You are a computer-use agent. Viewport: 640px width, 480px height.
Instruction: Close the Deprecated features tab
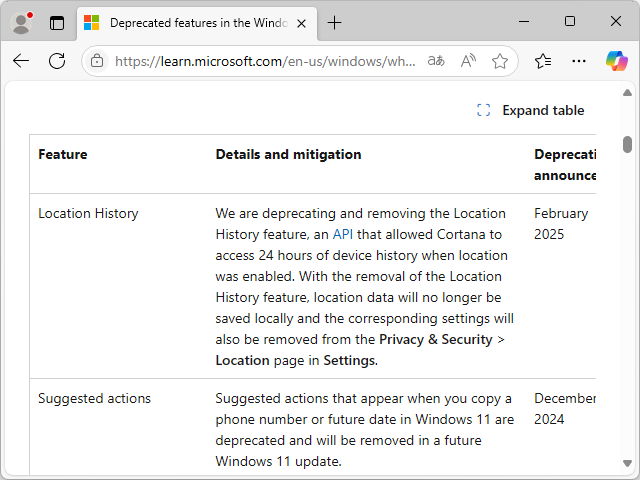click(301, 24)
